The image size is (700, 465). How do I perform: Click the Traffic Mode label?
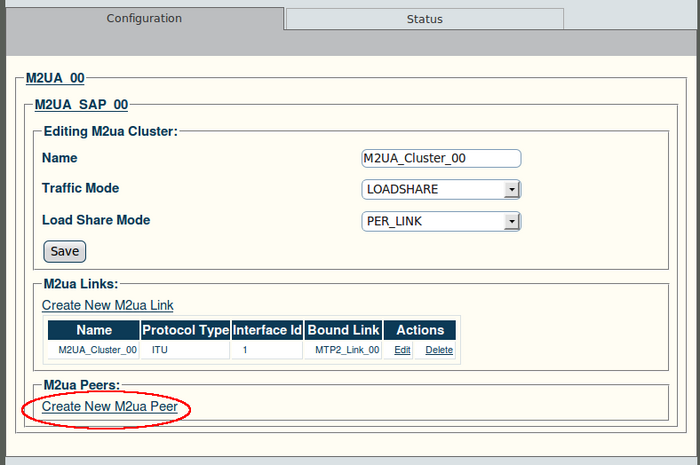point(80,188)
